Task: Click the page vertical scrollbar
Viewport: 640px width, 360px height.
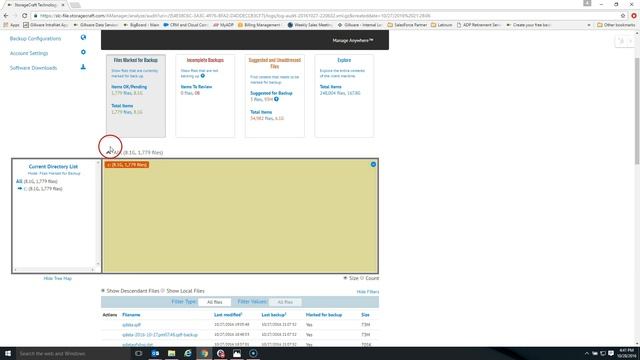Action: [637, 110]
